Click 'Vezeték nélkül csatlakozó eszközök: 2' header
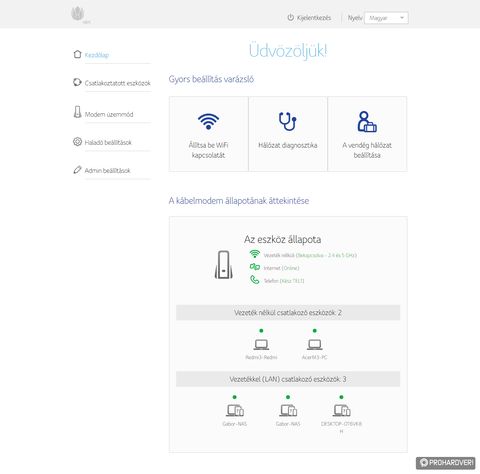This screenshot has width=480, height=474. tap(288, 313)
